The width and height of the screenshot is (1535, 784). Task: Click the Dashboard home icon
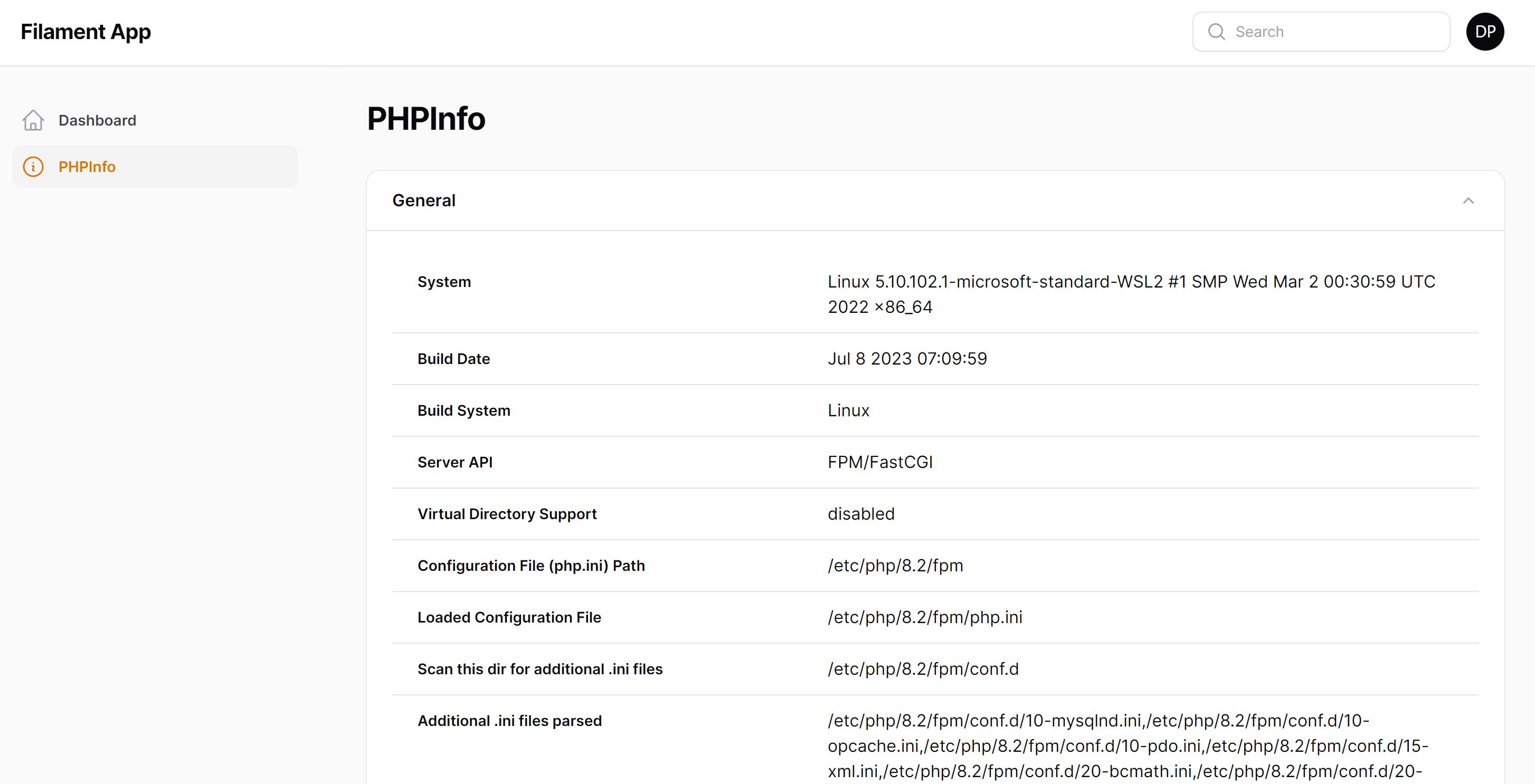tap(33, 120)
